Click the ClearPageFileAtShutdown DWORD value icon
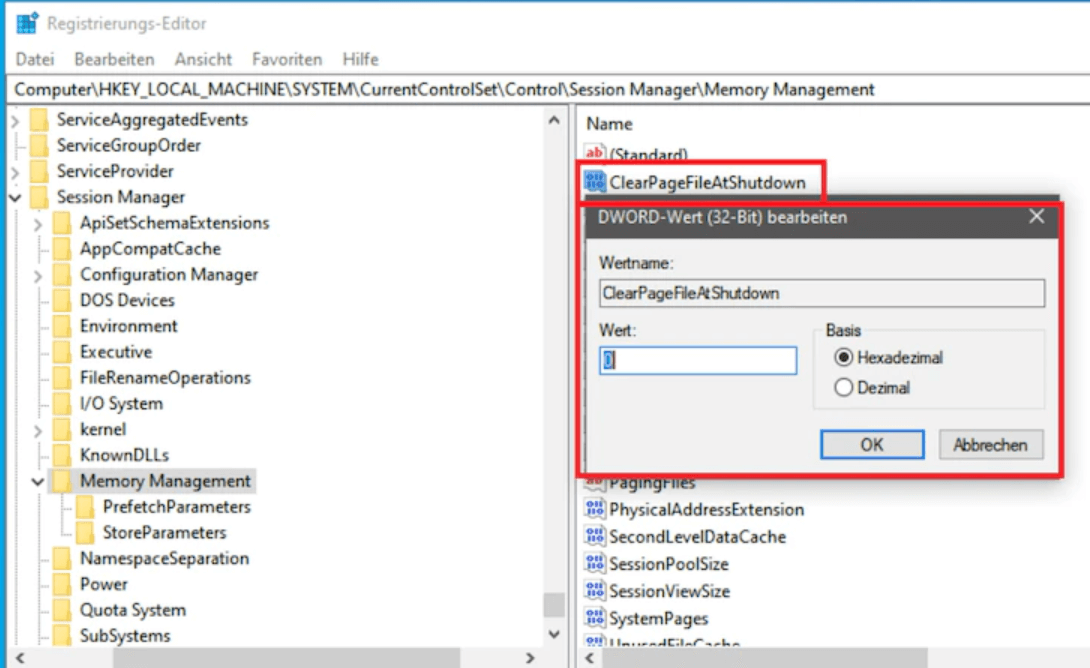This screenshot has height=668, width=1090. (595, 183)
